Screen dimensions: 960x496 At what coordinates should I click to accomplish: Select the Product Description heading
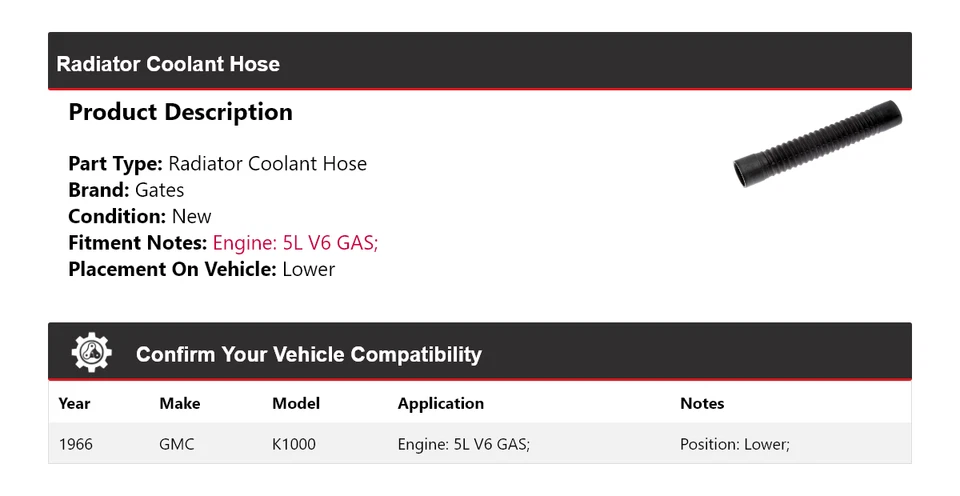click(x=180, y=112)
